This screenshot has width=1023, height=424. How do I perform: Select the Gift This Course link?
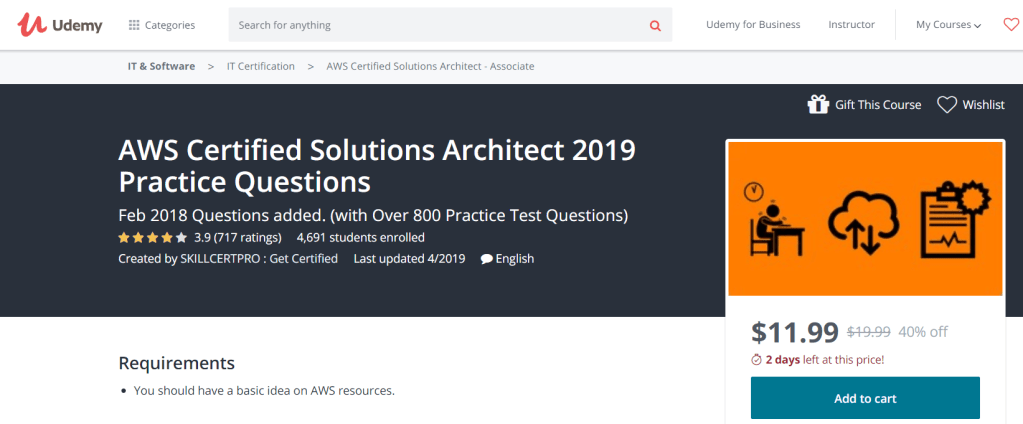[x=877, y=105]
